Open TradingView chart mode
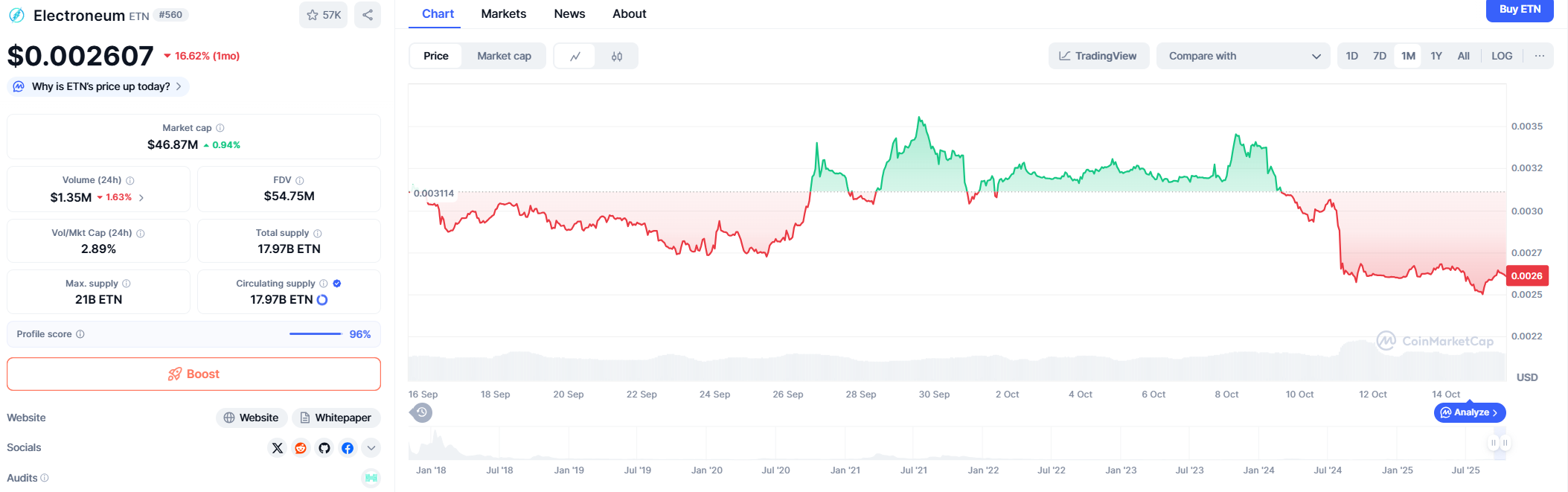The image size is (1568, 492). pos(1098,56)
